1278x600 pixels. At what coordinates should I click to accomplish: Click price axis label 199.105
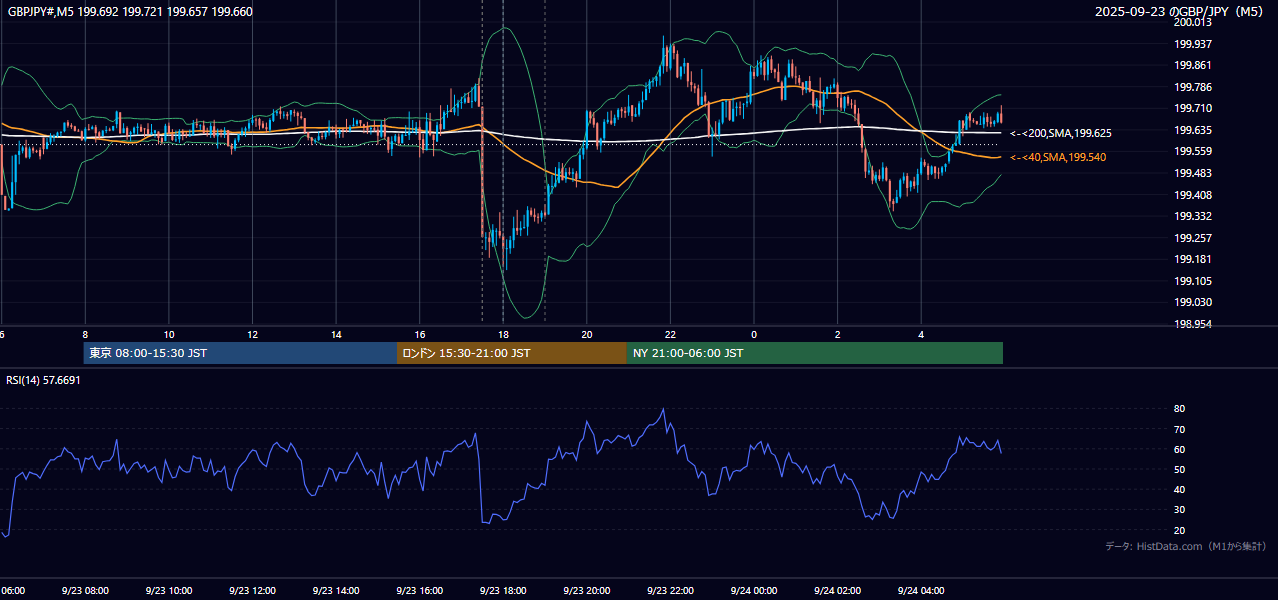coord(1193,281)
